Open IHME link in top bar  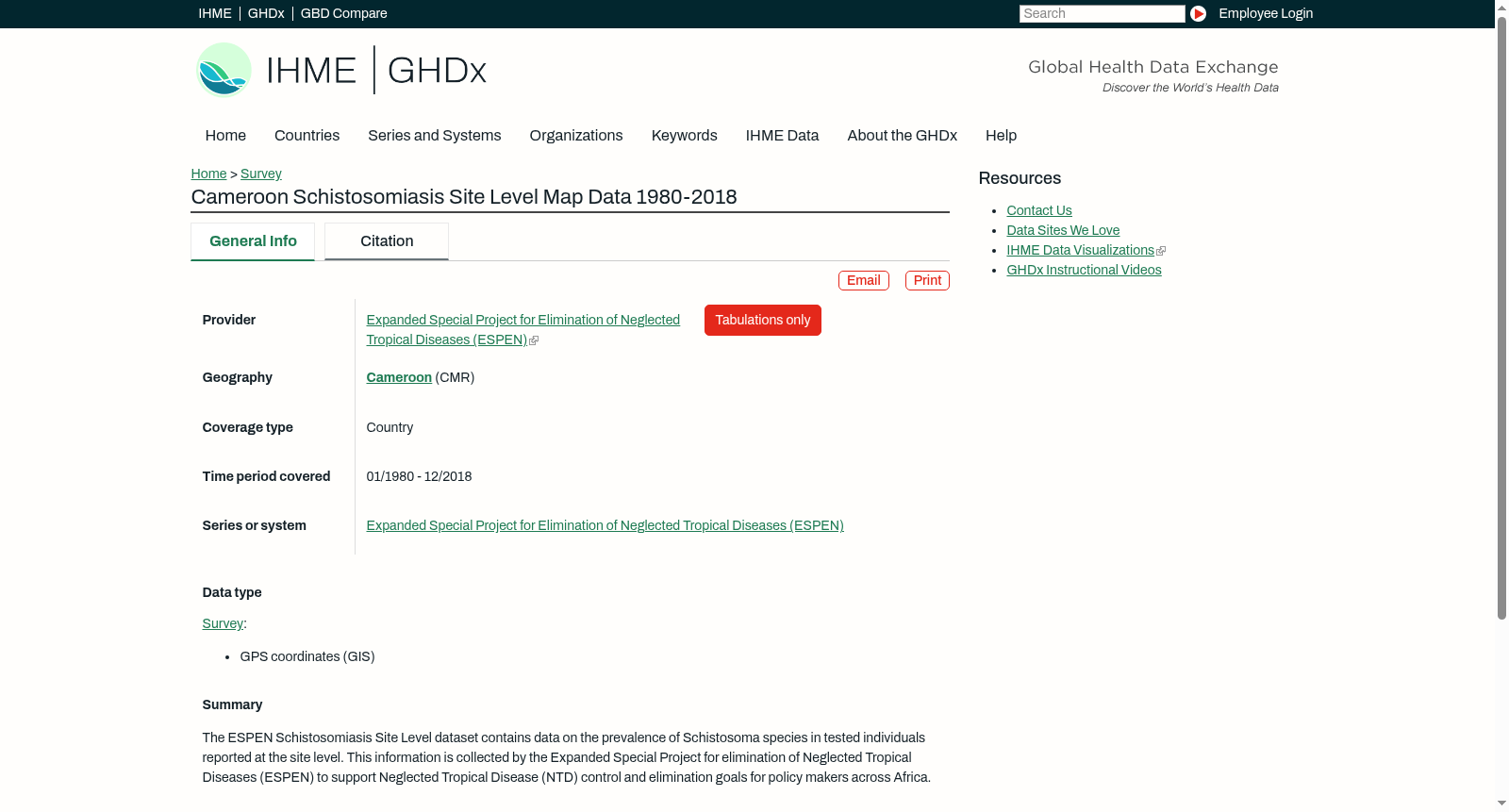(x=215, y=13)
